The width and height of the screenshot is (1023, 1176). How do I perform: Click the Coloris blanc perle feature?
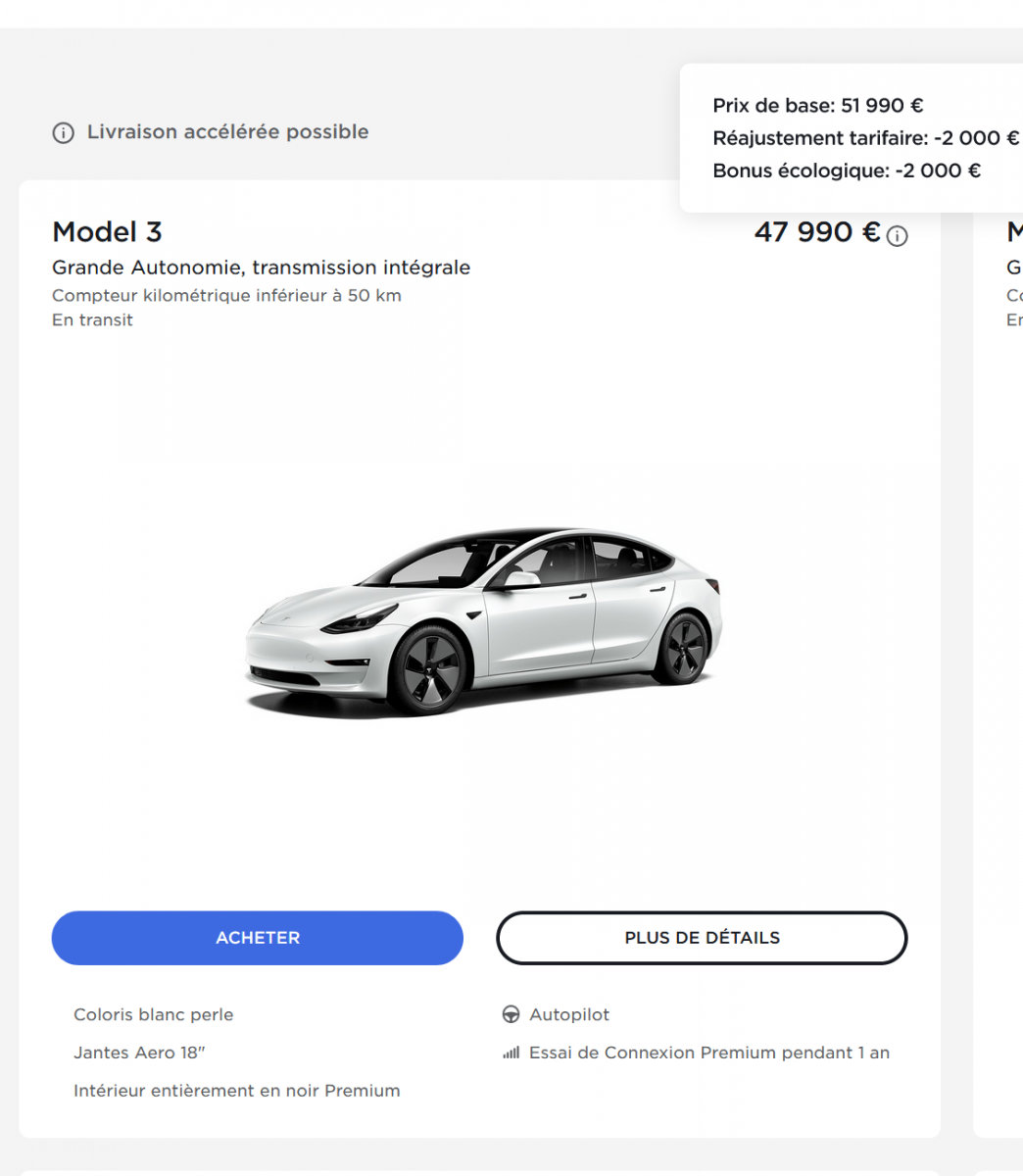[x=153, y=1015]
